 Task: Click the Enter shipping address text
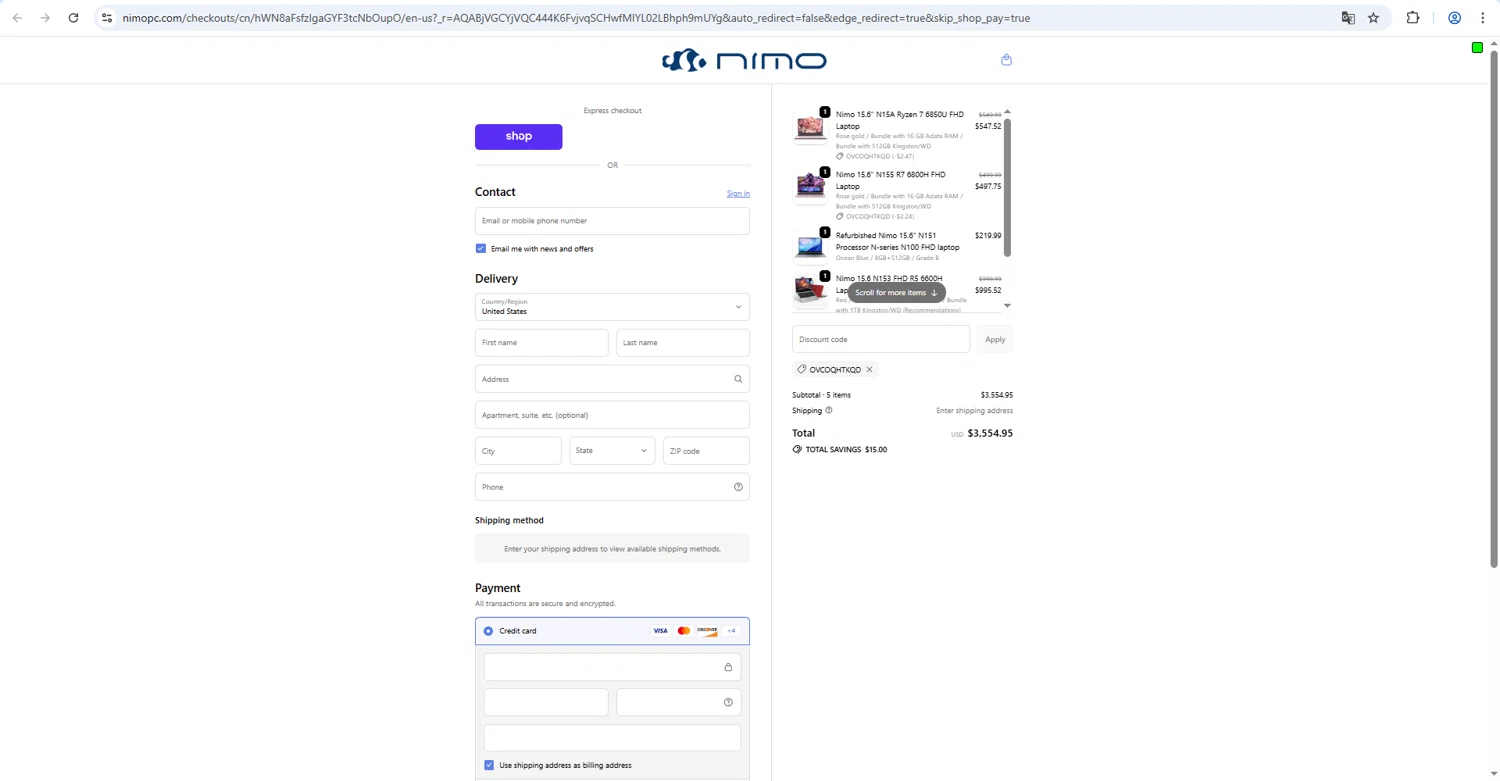coord(974,410)
